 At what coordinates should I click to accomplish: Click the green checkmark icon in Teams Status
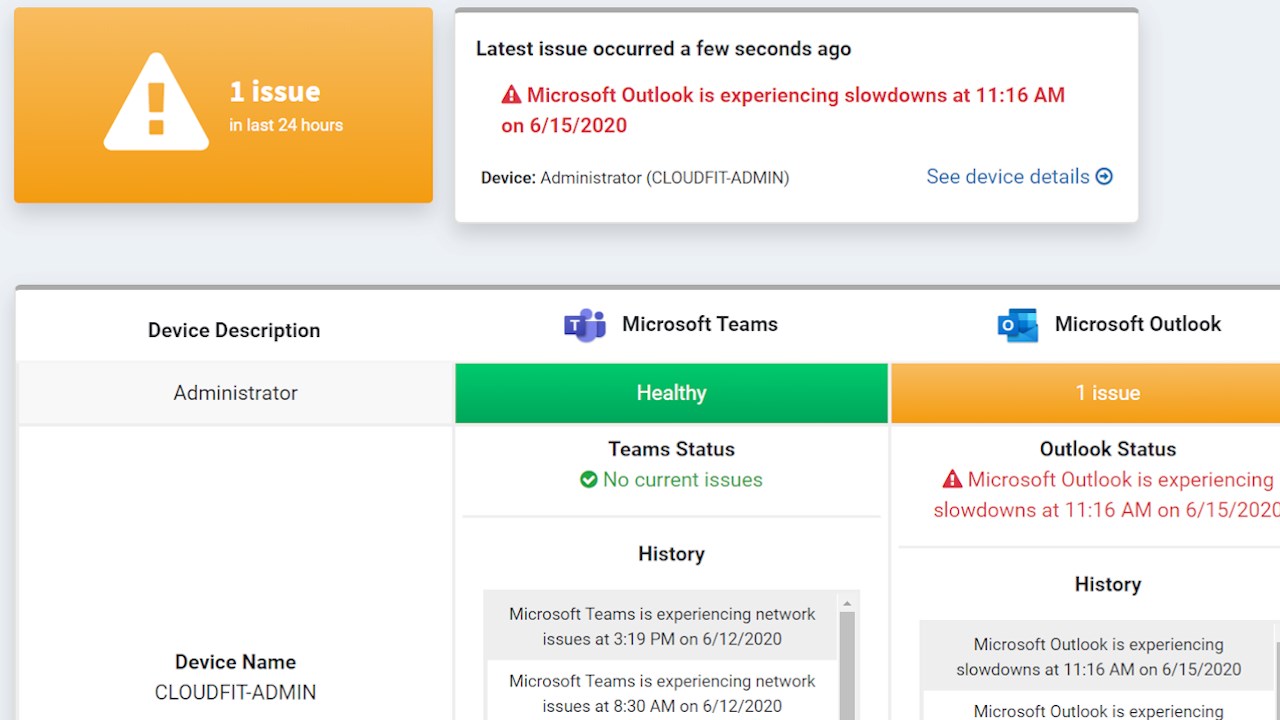click(589, 480)
